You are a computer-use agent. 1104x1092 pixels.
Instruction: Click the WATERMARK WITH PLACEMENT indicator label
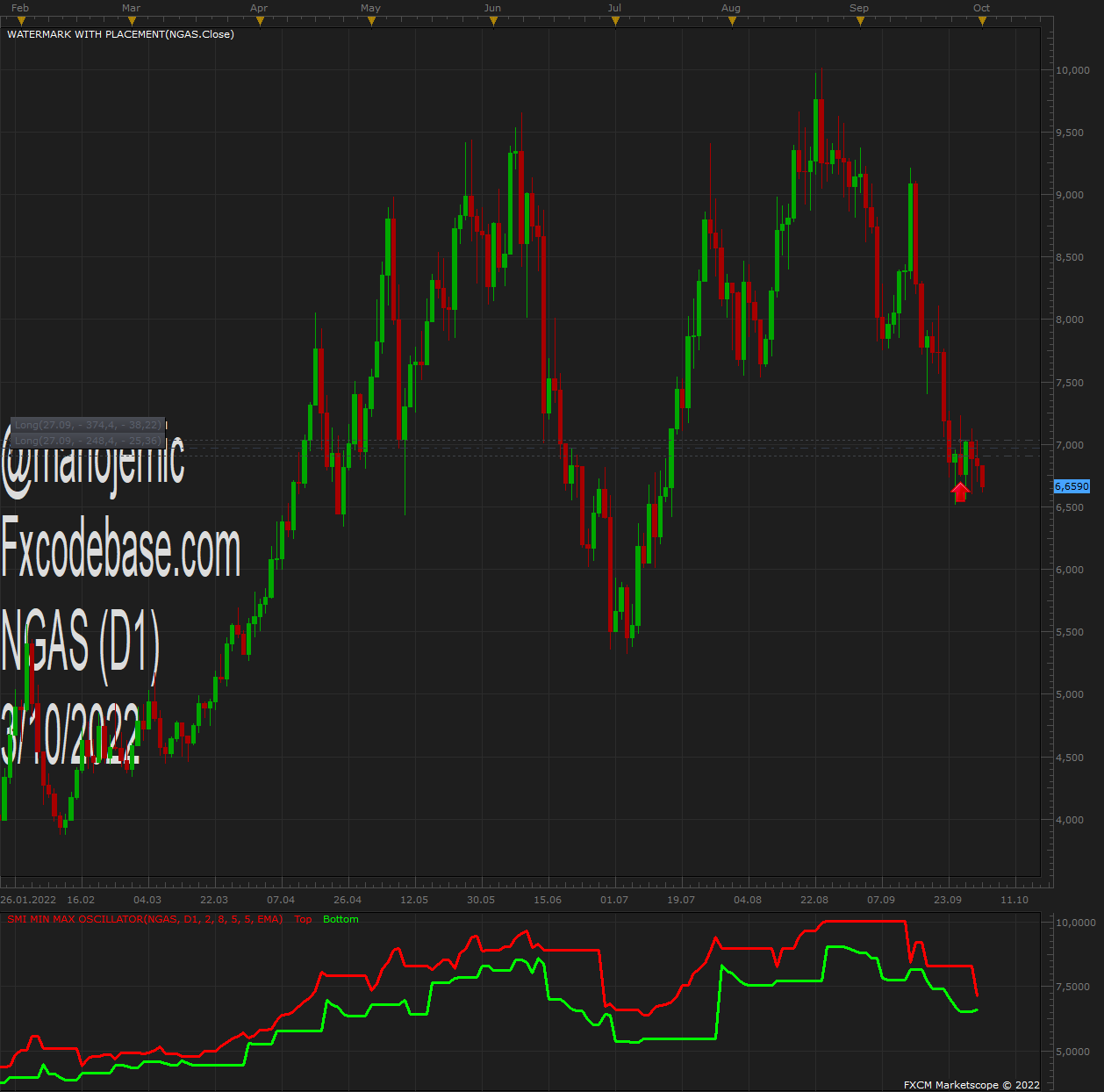tap(120, 34)
